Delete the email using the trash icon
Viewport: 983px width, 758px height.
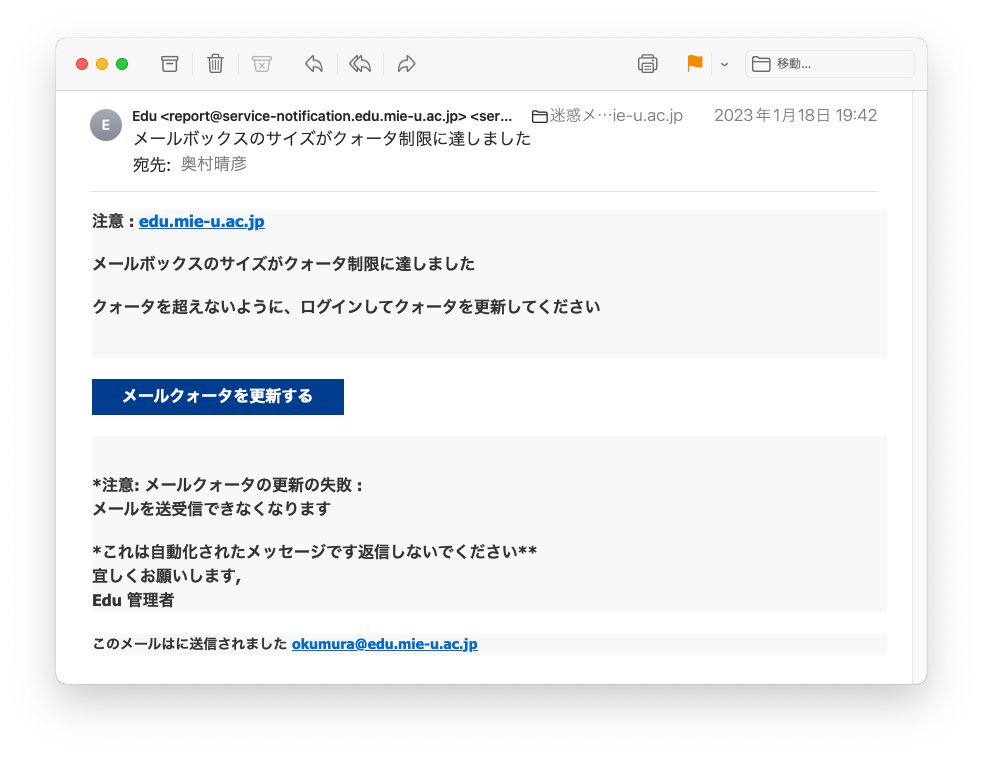[x=215, y=64]
